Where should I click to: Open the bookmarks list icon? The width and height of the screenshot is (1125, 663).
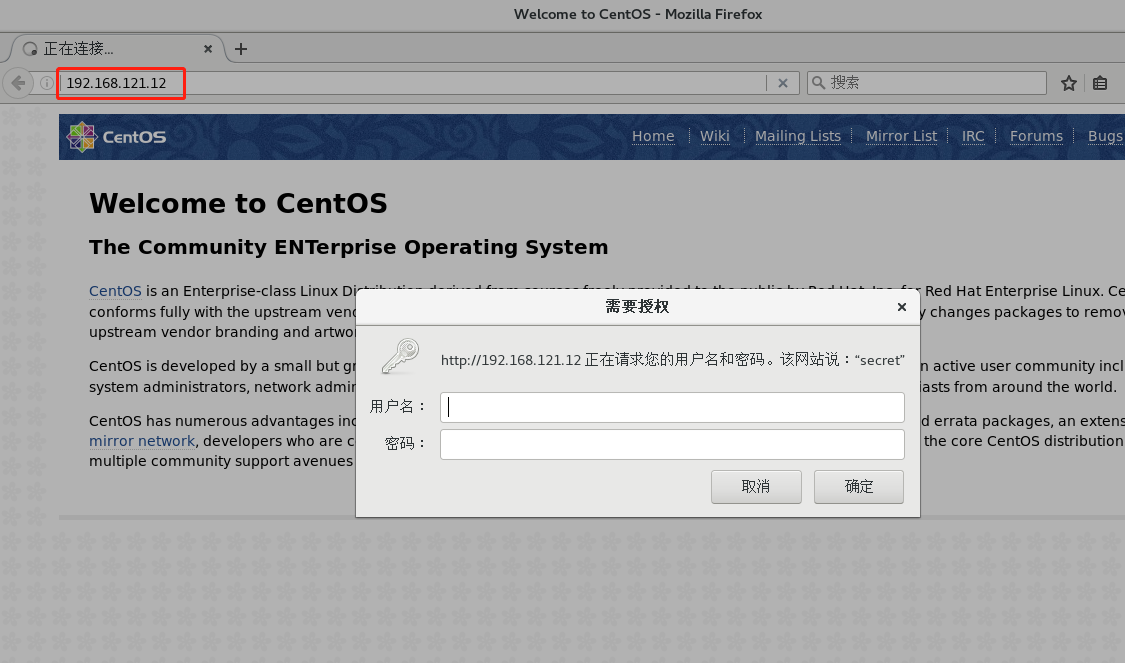click(x=1100, y=83)
